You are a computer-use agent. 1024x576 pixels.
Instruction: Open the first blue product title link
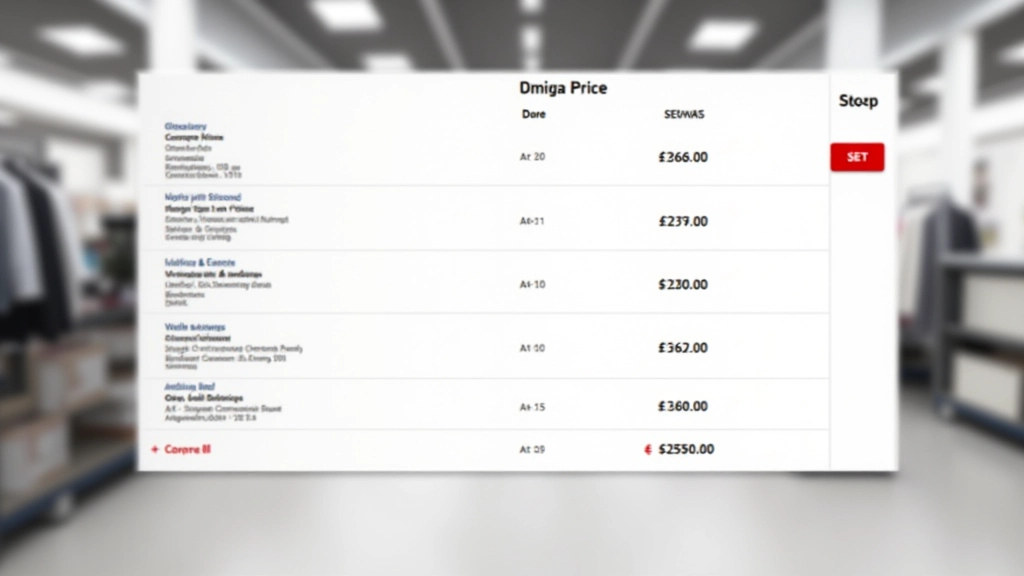(185, 127)
